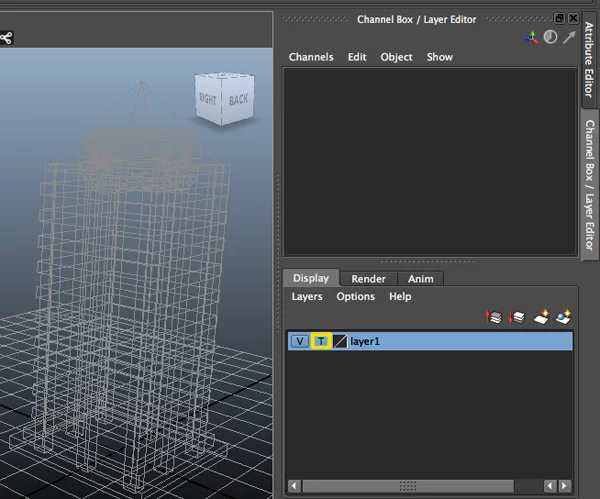The width and height of the screenshot is (600, 499).
Task: Open the Object menu in Channel Box
Action: tap(396, 57)
